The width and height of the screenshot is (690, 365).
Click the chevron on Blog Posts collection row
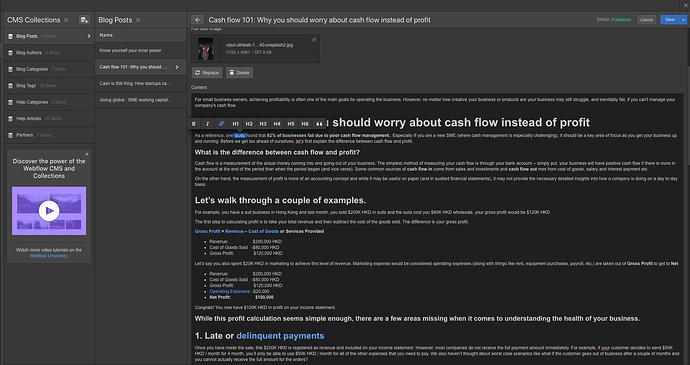tap(89, 36)
